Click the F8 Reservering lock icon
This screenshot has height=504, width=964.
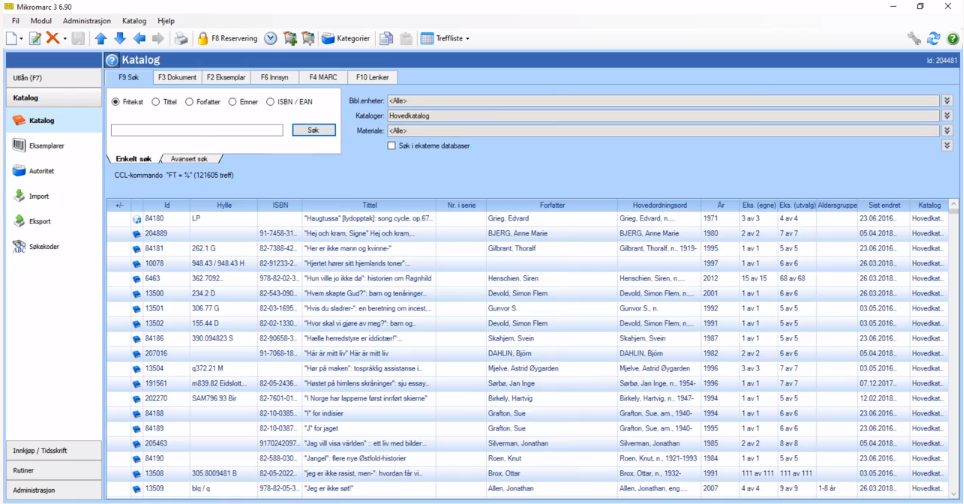203,38
